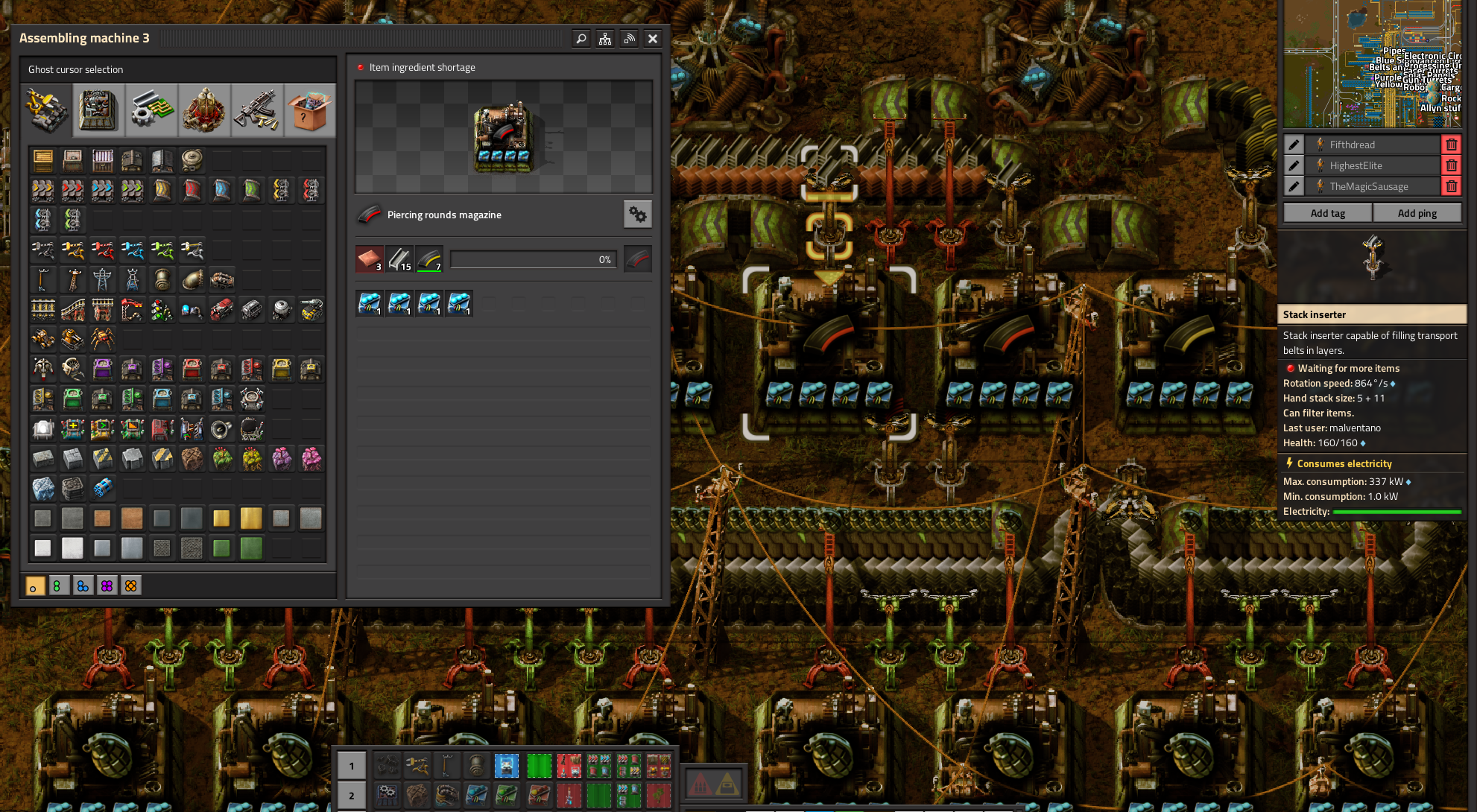Switch to quickbar row 2 button

pos(352,796)
